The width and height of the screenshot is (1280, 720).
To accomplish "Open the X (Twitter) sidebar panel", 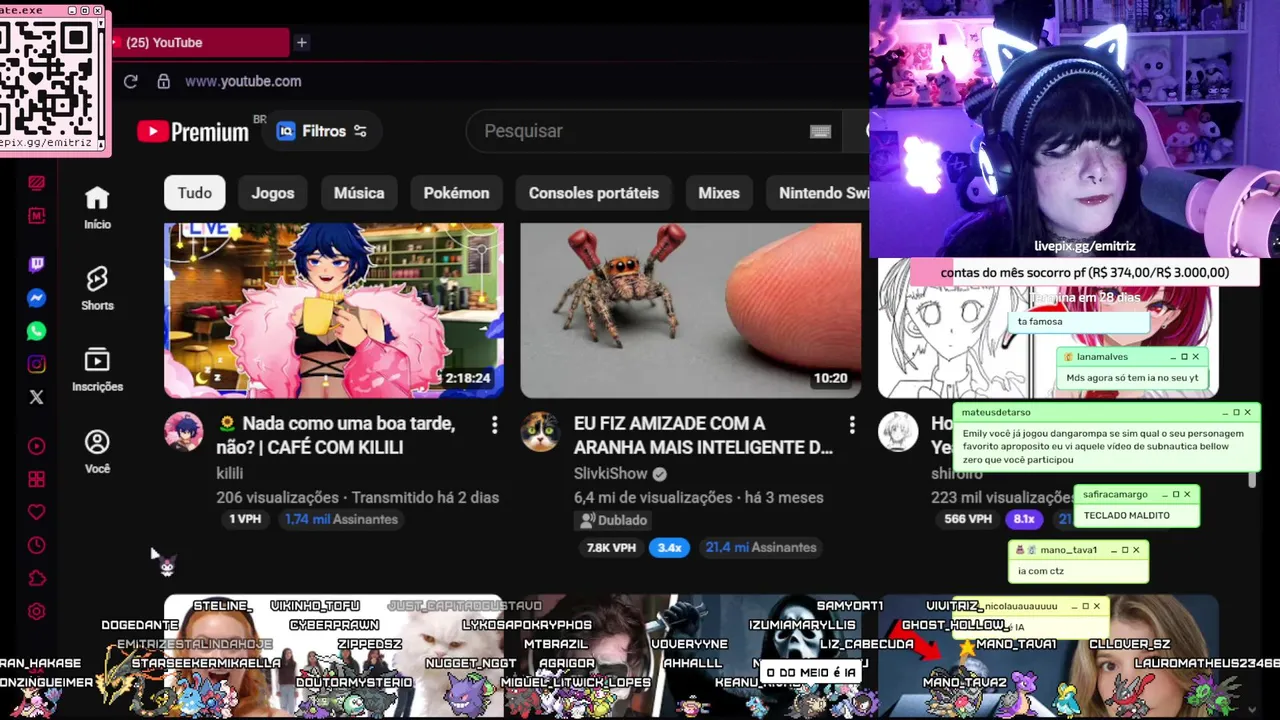I will (x=36, y=397).
